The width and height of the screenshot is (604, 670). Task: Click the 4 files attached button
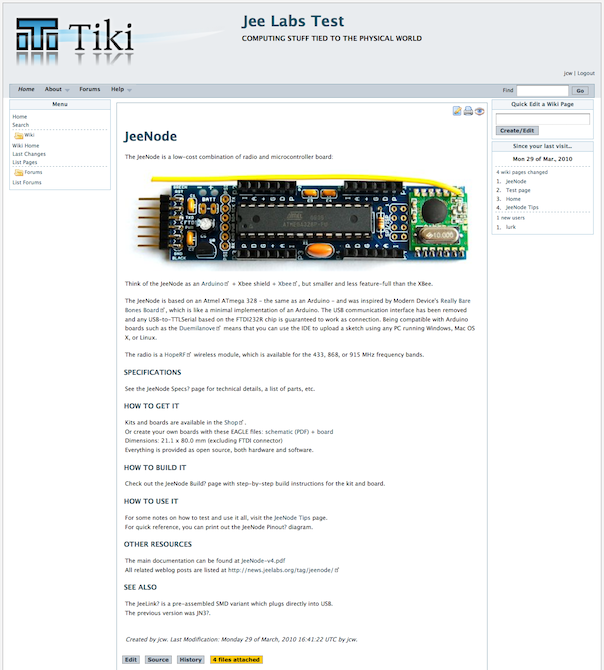tap(236, 660)
